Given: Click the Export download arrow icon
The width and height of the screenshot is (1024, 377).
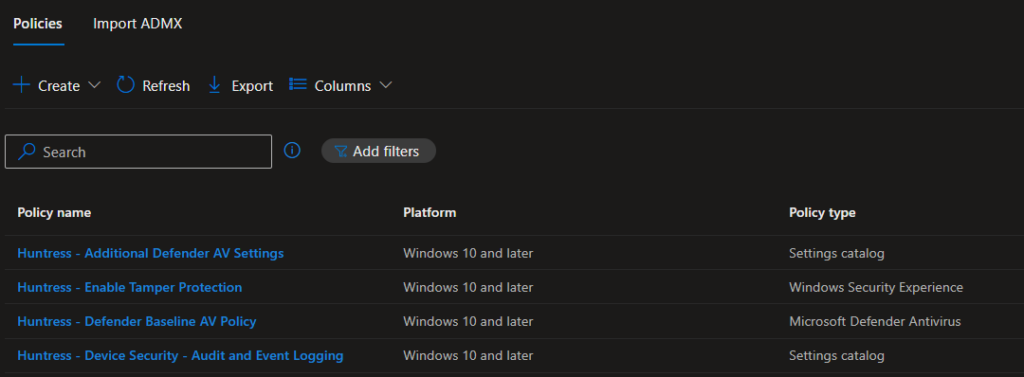Looking at the screenshot, I should [214, 85].
